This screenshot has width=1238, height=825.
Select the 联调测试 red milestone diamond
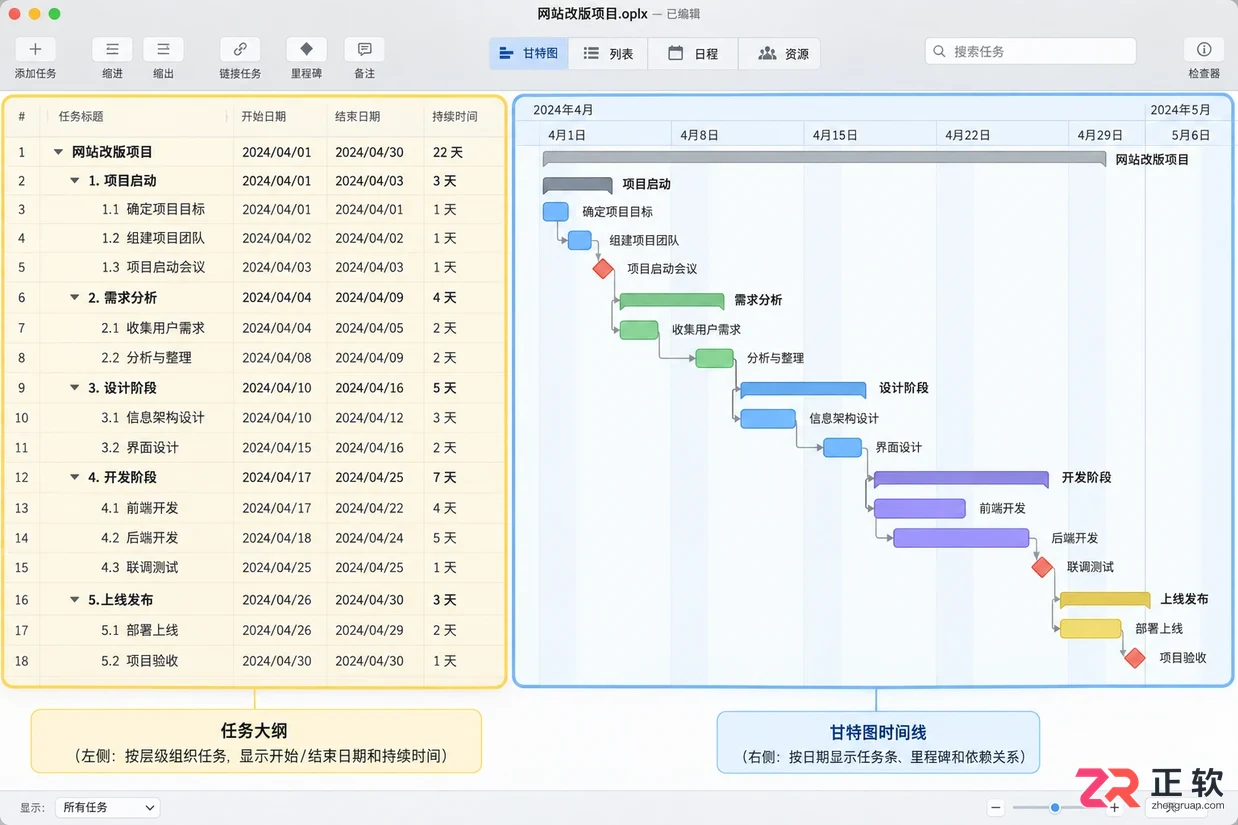(x=1042, y=567)
